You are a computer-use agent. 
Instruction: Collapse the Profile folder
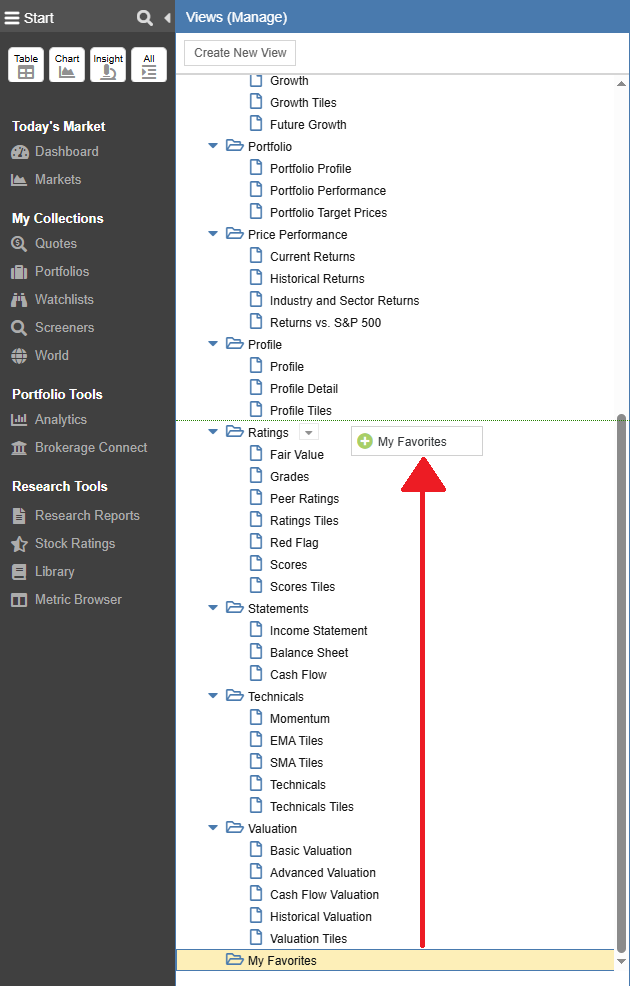click(213, 344)
